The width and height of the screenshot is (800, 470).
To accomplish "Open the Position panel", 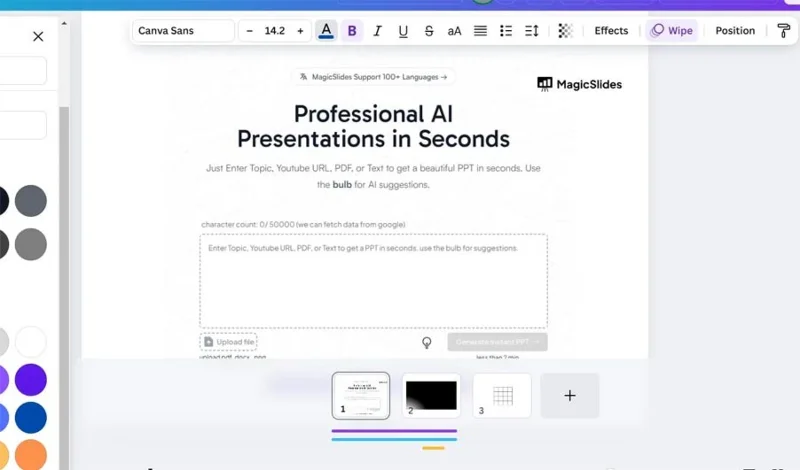I will pyautogui.click(x=735, y=31).
